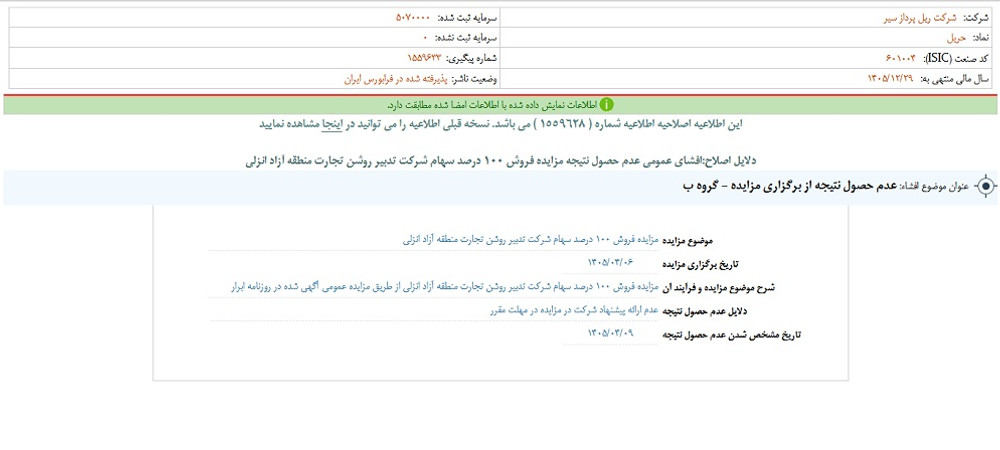The width and height of the screenshot is (1000, 450).
Task: Click the 'سرمایه ثبت شده' label
Action: [467, 18]
